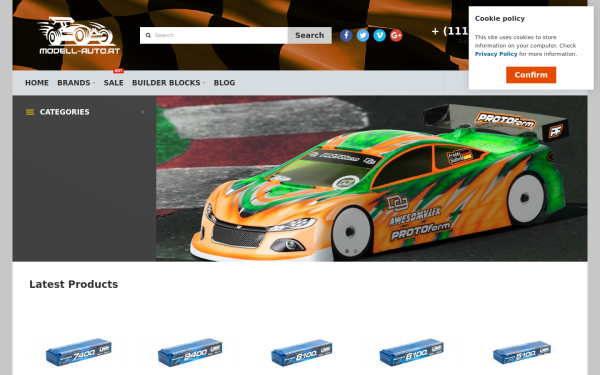
Task: Expand the Builder Blocks dropdown menu
Action: click(x=168, y=83)
